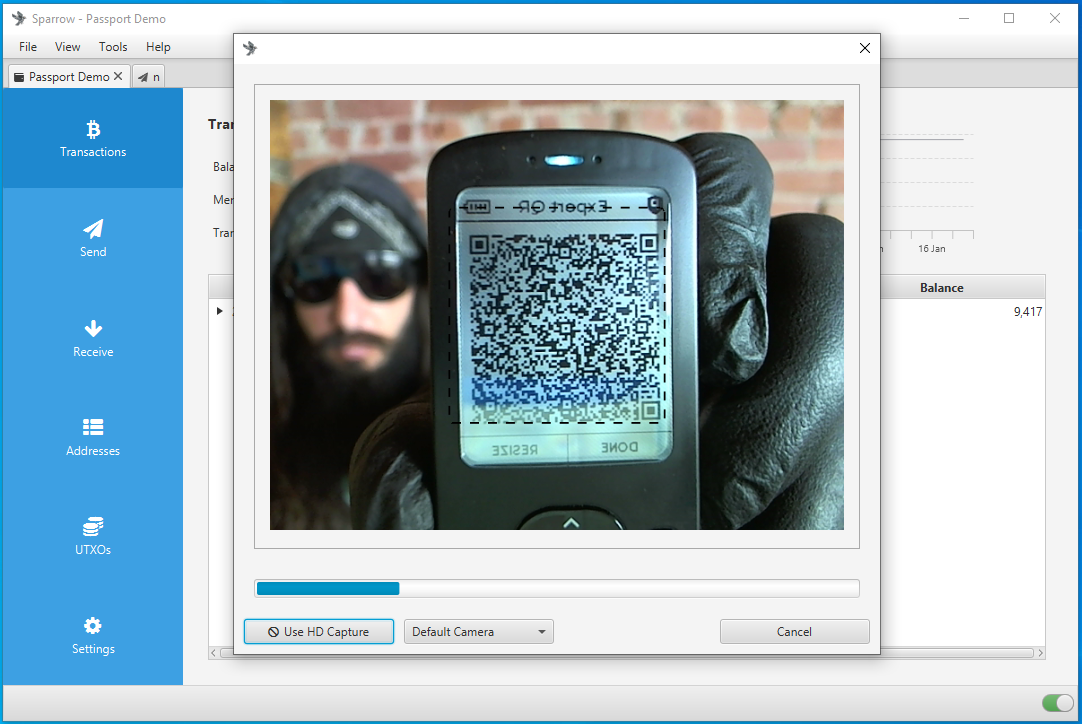Maximize the Sparrow window

coord(1009,18)
